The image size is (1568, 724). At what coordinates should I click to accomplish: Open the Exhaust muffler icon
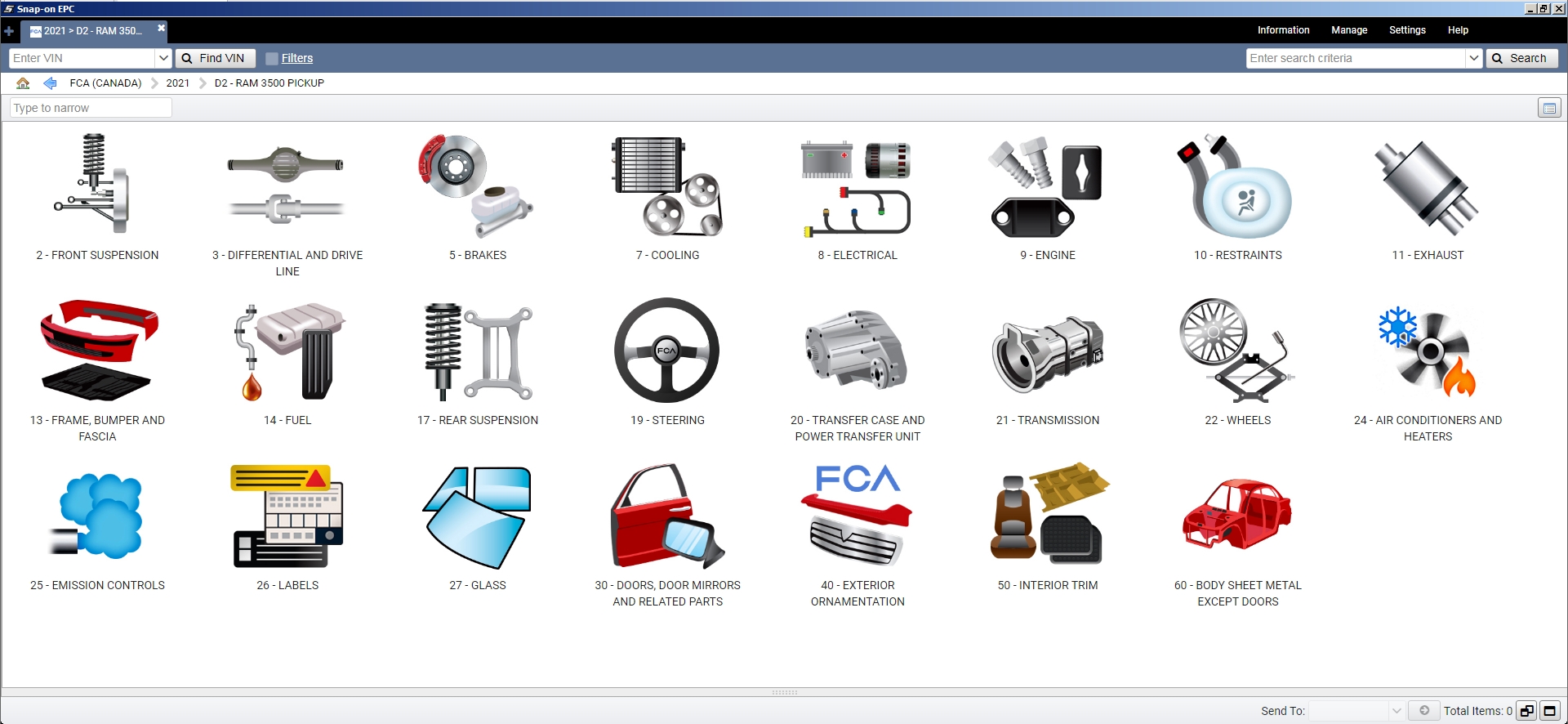click(1427, 187)
